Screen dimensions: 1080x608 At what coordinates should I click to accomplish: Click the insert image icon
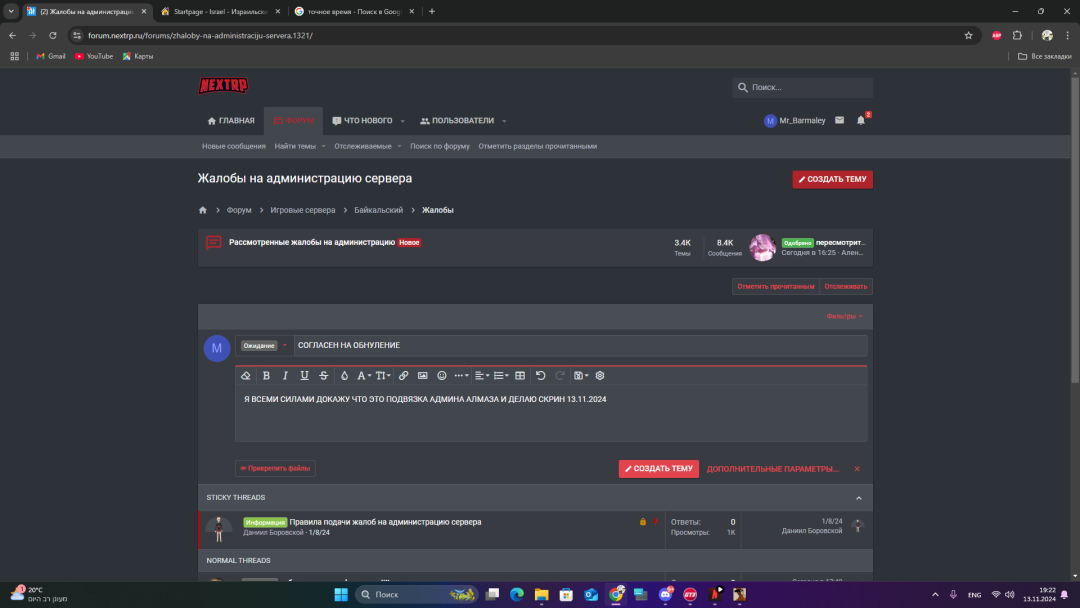(423, 376)
